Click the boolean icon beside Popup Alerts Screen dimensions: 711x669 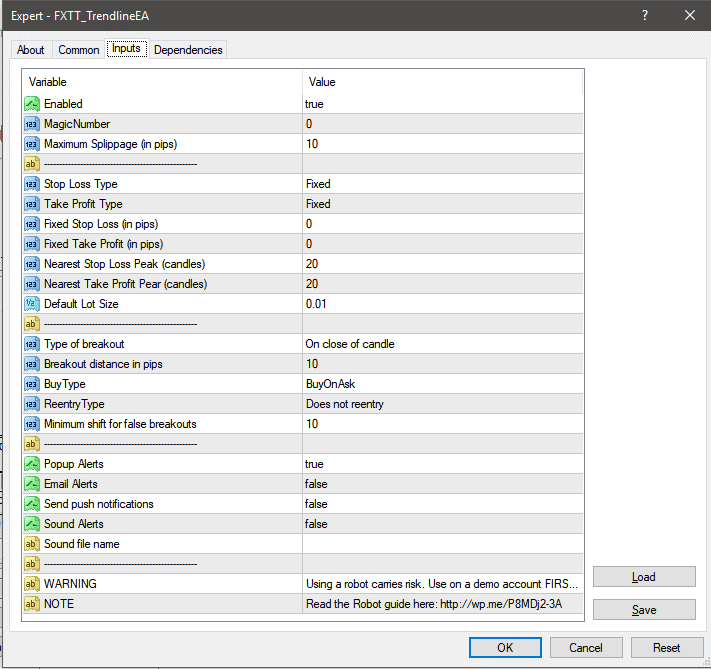pos(32,464)
